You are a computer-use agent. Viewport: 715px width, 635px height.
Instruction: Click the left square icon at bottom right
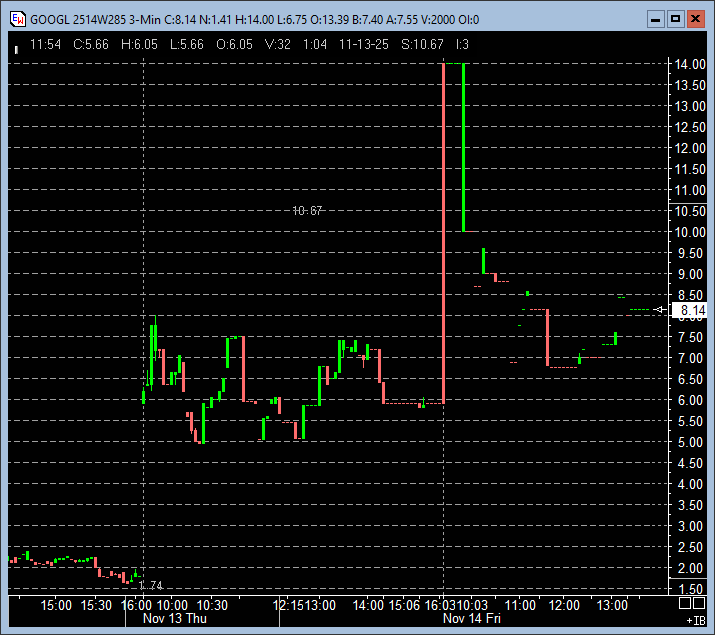click(685, 603)
